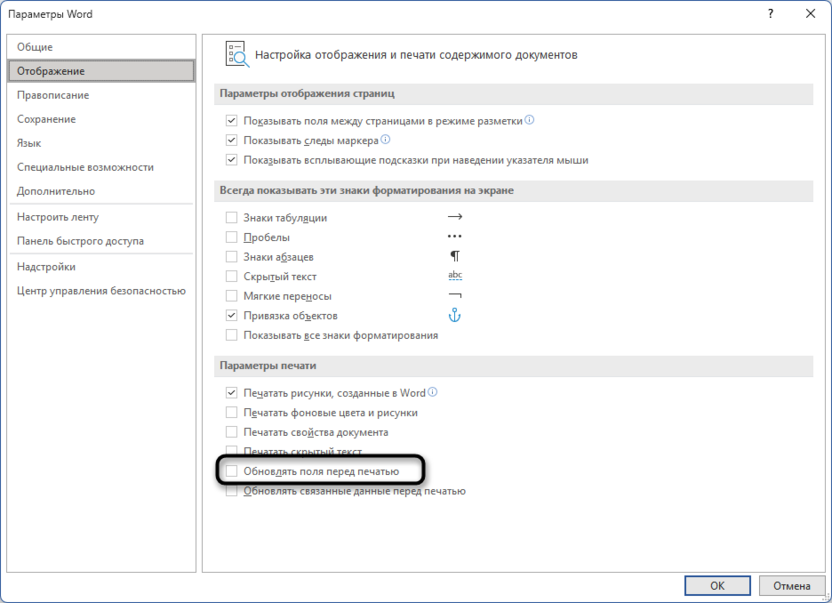Switch to the 'Дополнительно' category
The width and height of the screenshot is (832, 603).
[58, 192]
